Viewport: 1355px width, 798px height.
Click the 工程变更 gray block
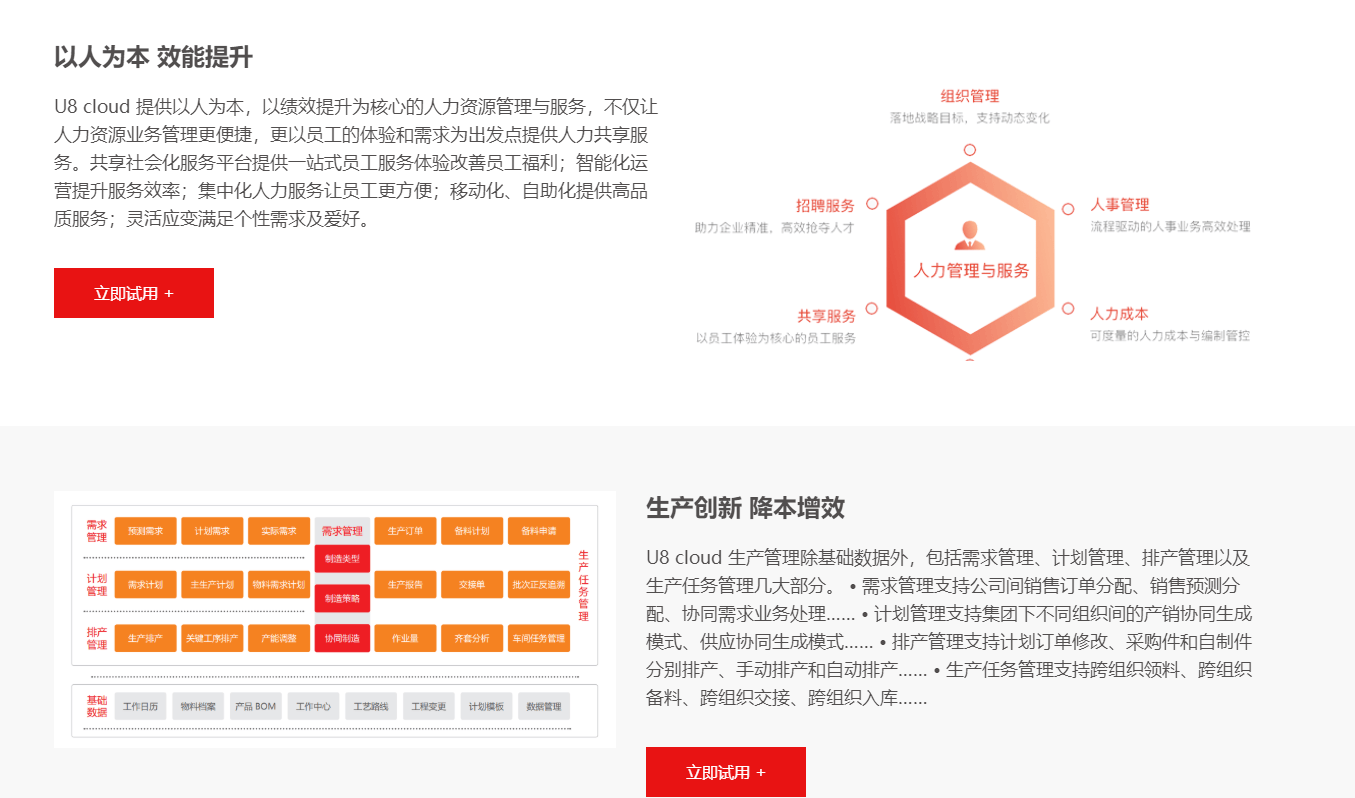pyautogui.click(x=429, y=706)
